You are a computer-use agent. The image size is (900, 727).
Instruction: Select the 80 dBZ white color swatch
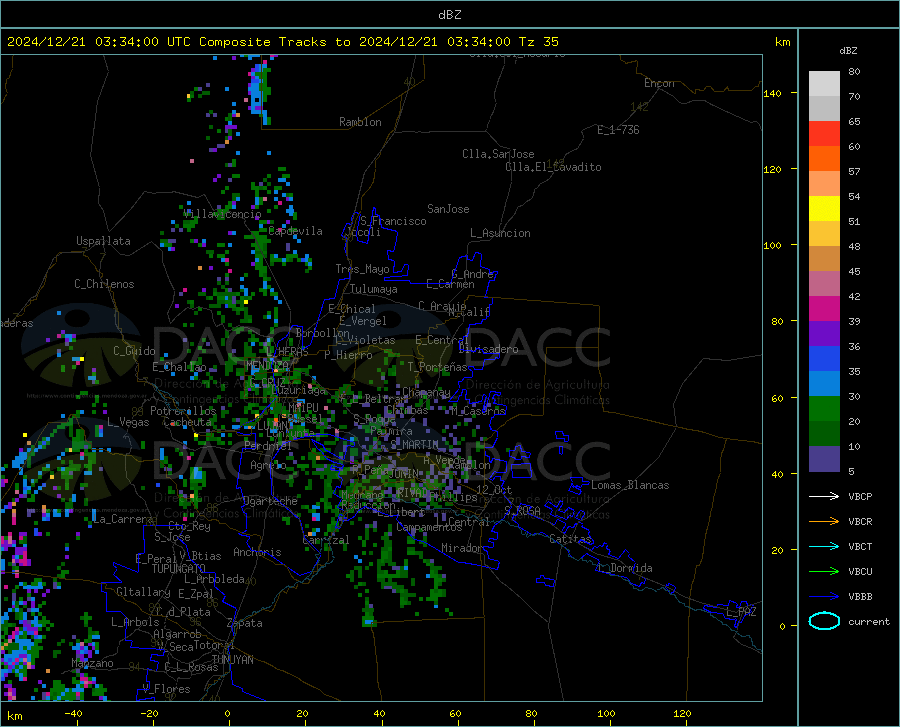coord(824,84)
